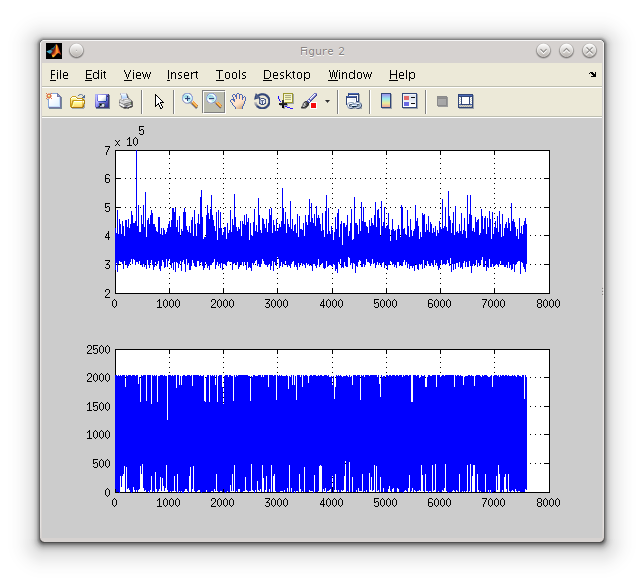Image resolution: width=644 pixels, height=582 pixels.
Task: Select the Pan hand tool
Action: 238,101
